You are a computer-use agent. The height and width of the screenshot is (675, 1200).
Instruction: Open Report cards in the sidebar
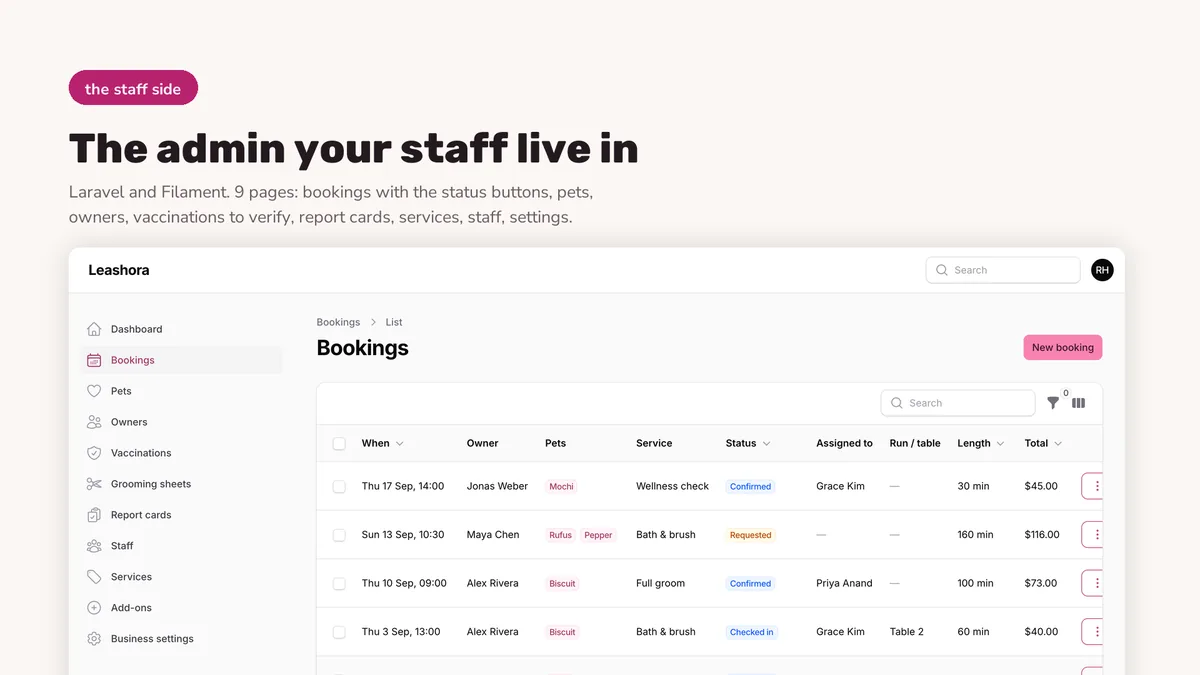[181, 515]
